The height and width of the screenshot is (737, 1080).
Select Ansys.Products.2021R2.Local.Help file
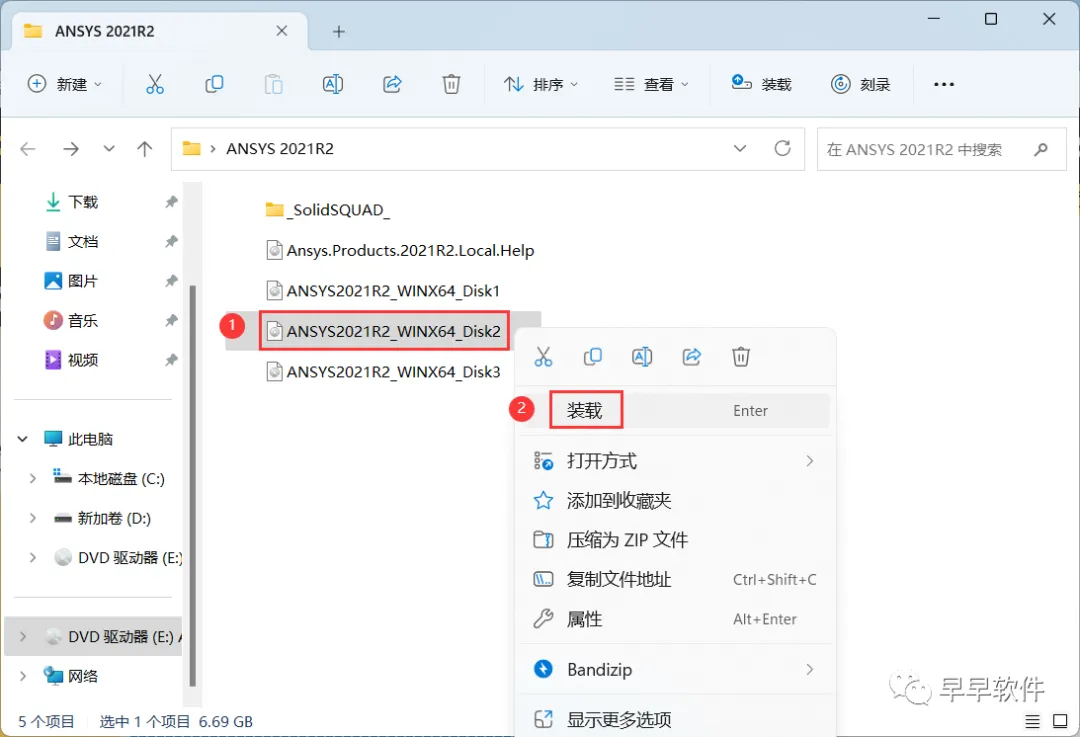click(x=400, y=250)
